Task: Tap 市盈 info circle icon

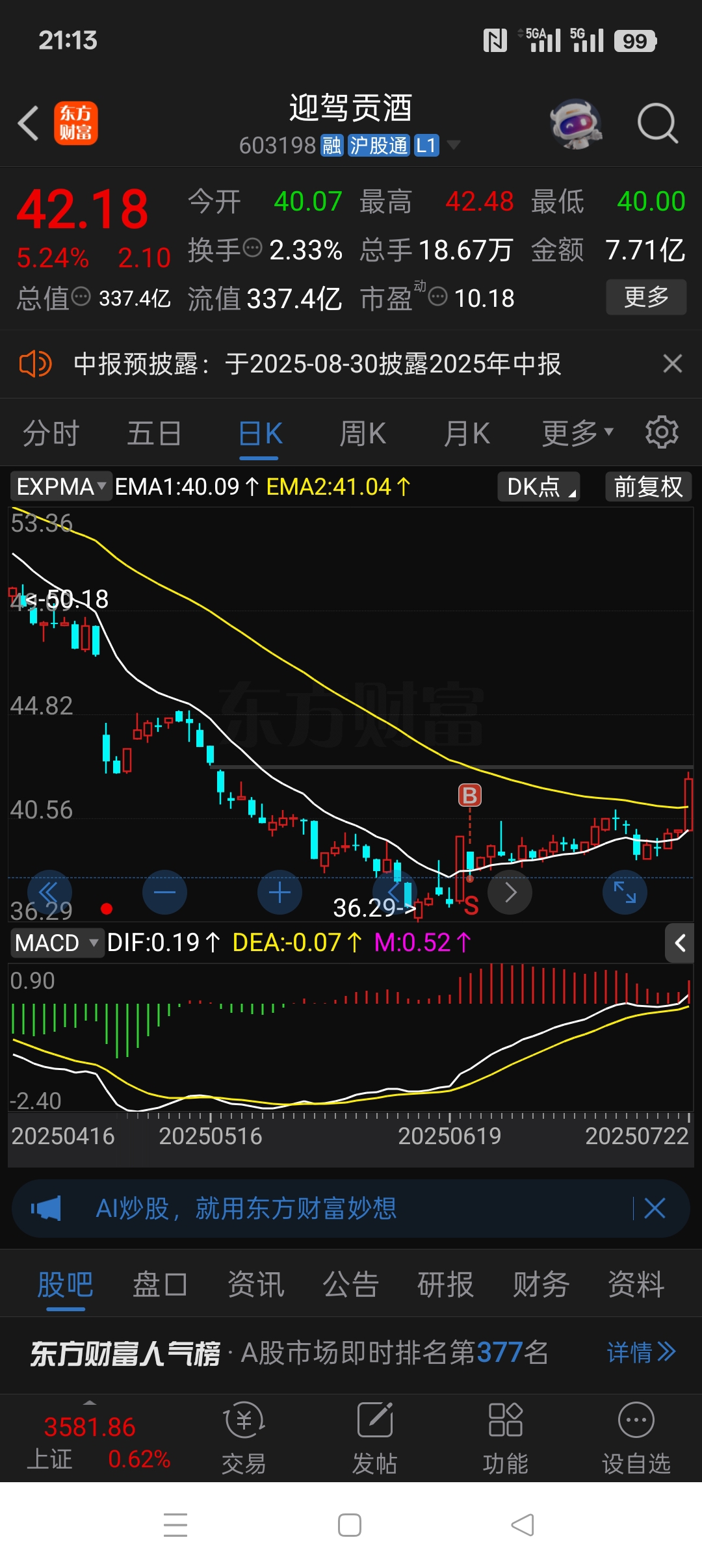Action: point(438,297)
